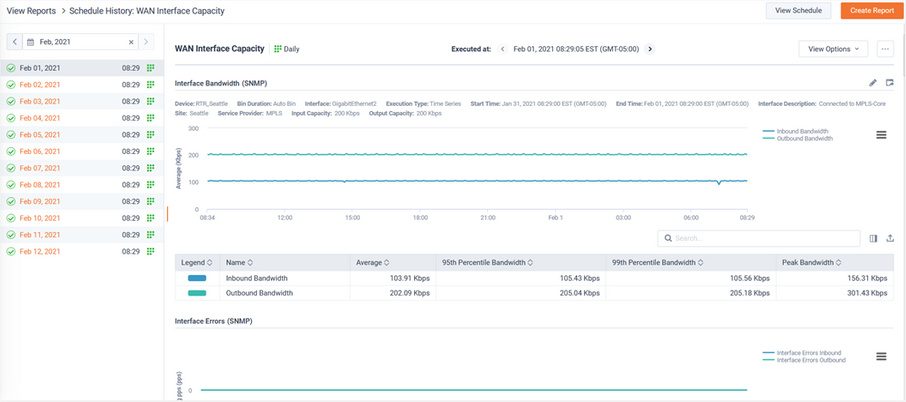Open the View Reports breadcrumb
This screenshot has width=906, height=402.
[31, 11]
